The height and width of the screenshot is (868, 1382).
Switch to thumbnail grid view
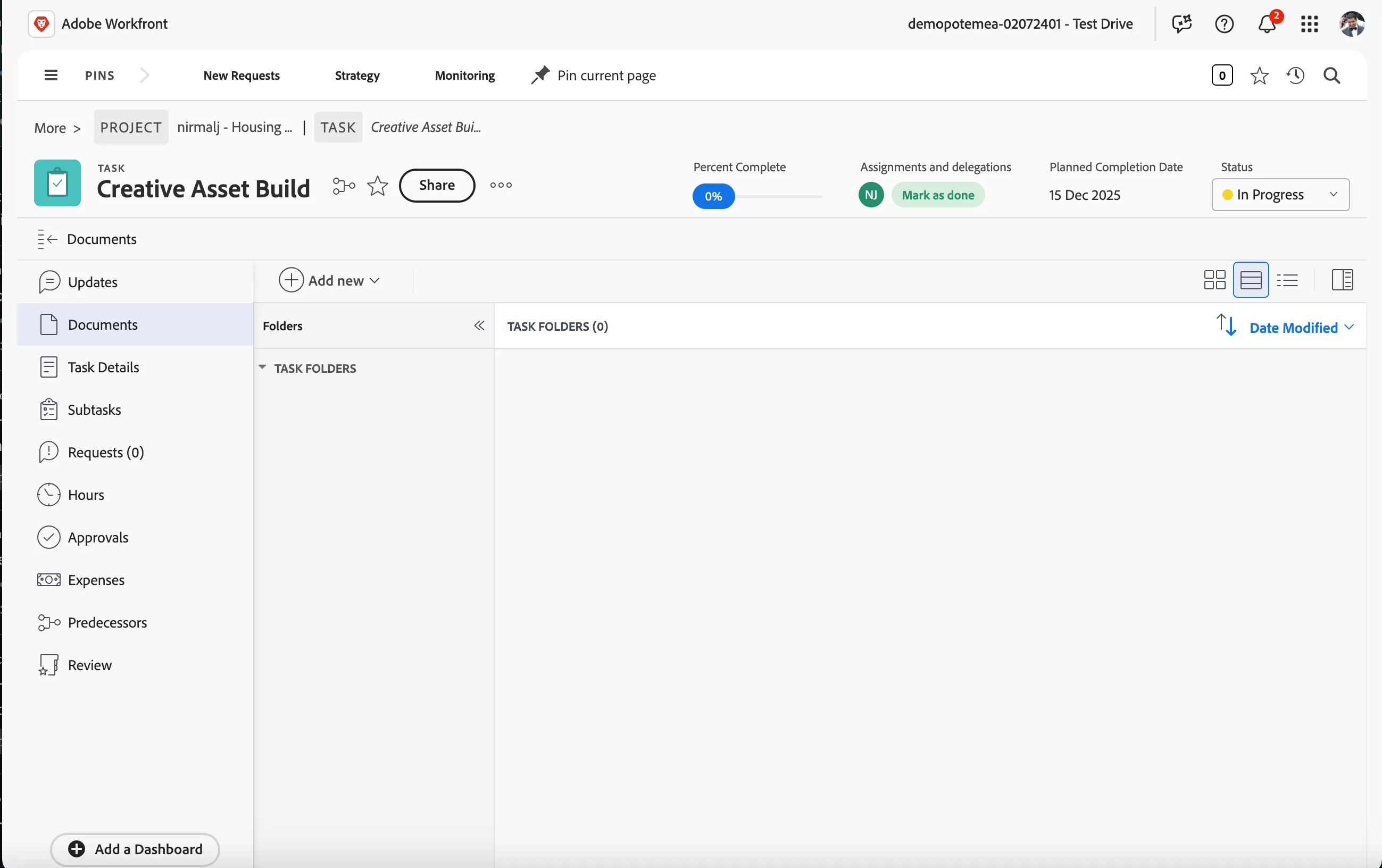(1215, 280)
